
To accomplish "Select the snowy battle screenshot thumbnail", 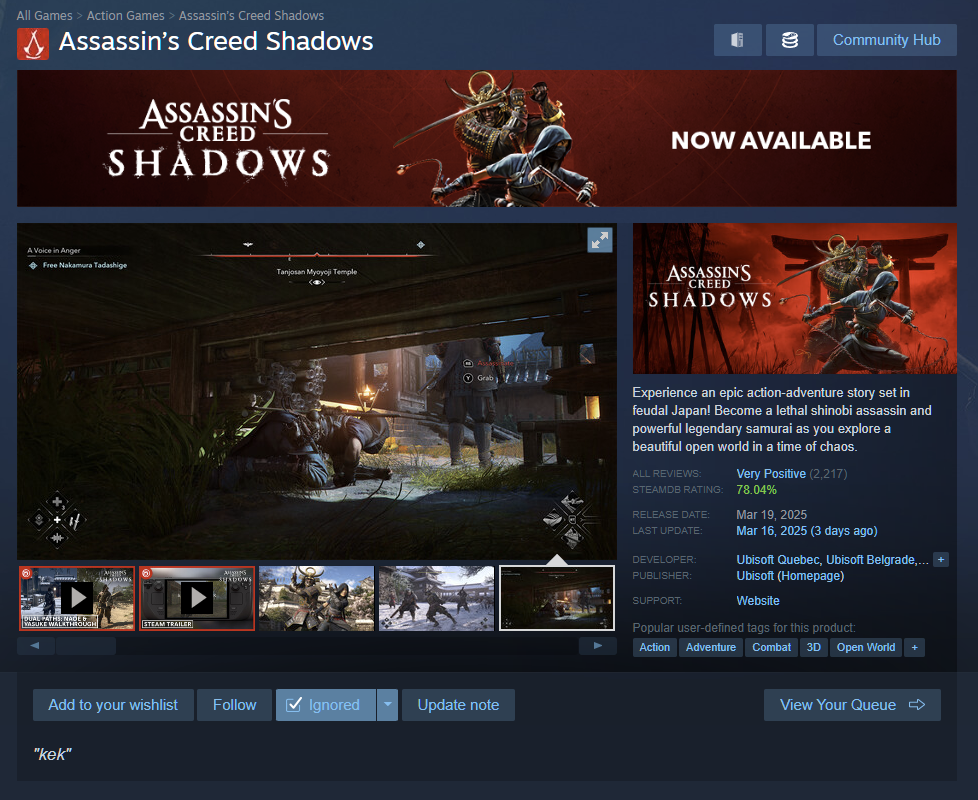I will pyautogui.click(x=436, y=598).
